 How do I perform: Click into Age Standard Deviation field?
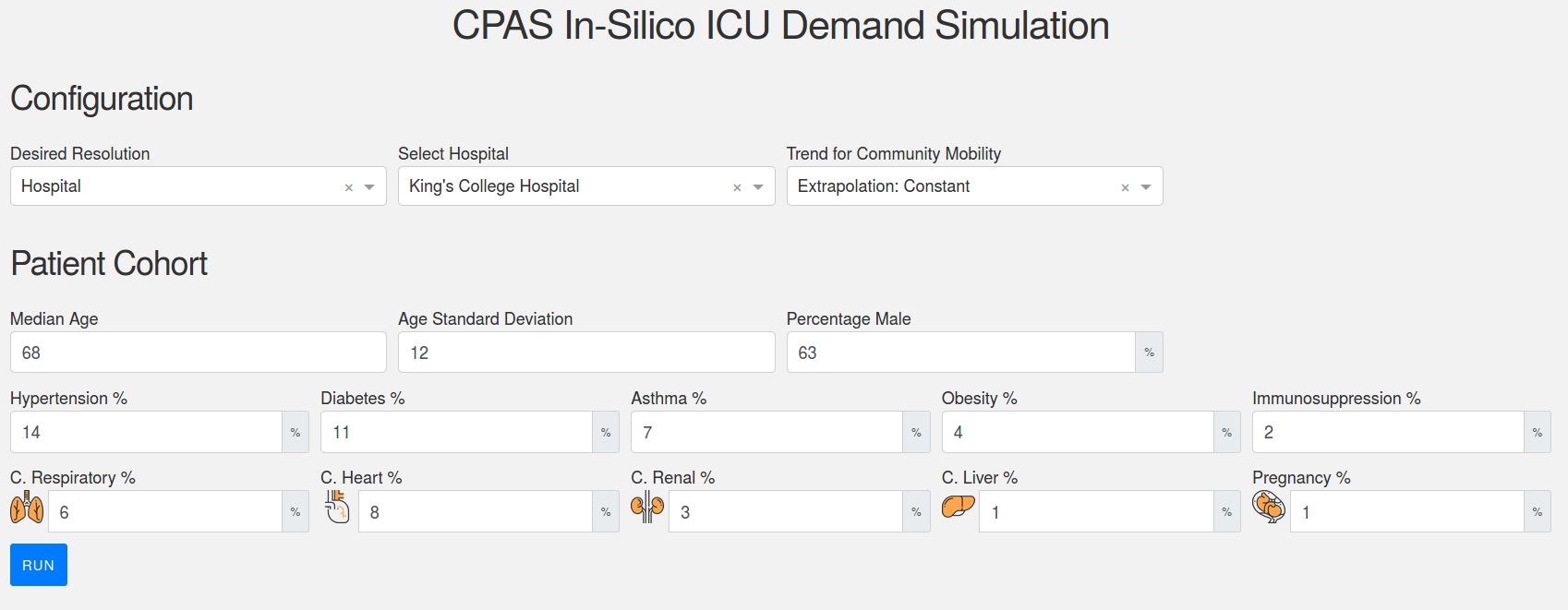[x=586, y=353]
